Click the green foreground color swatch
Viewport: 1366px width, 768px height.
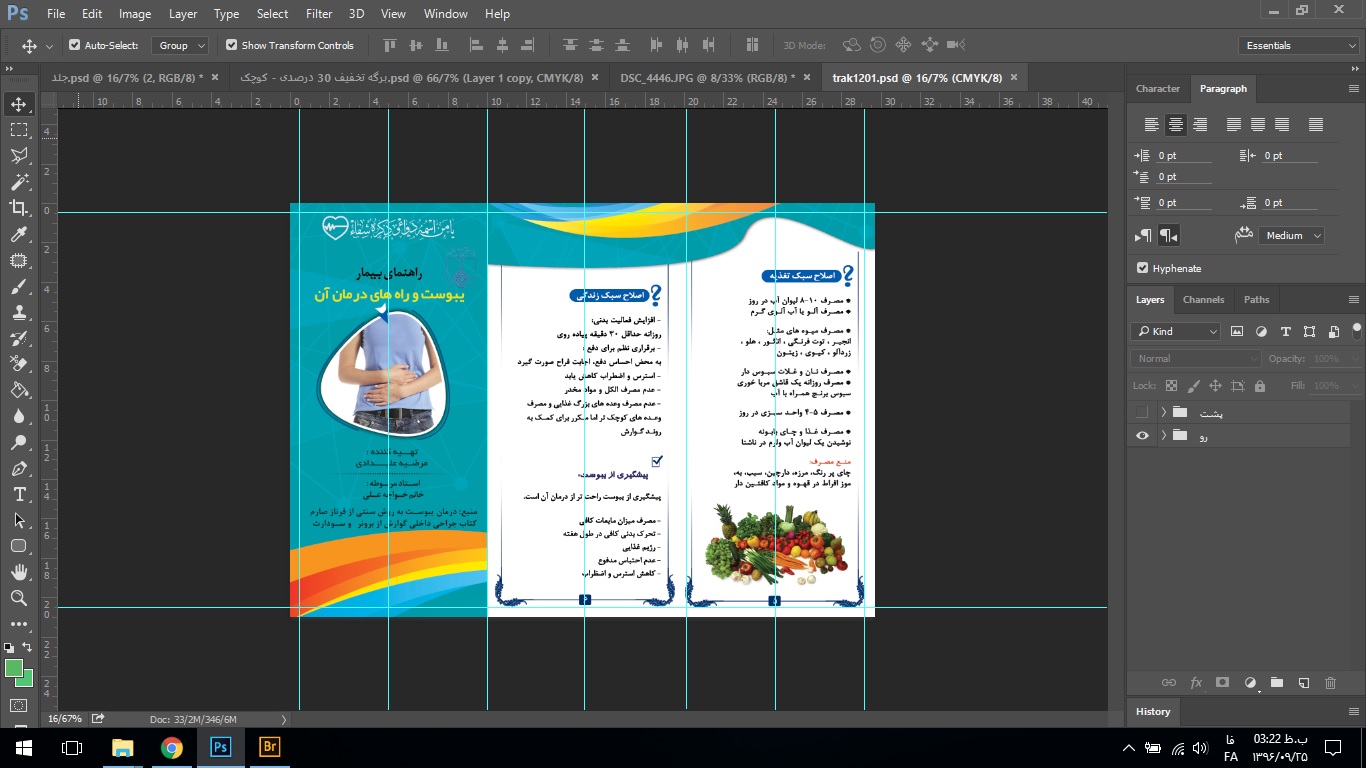tap(14, 668)
